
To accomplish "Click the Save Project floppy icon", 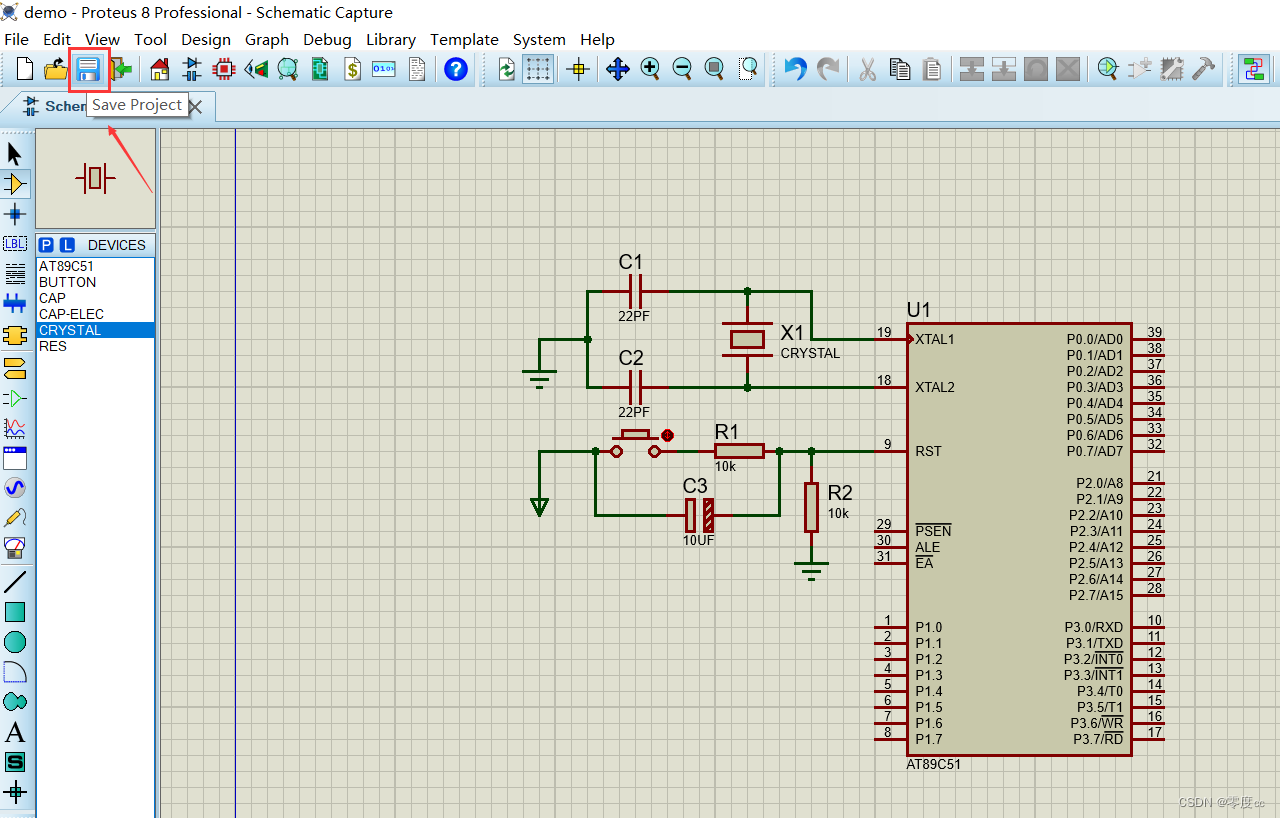I will (x=88, y=69).
